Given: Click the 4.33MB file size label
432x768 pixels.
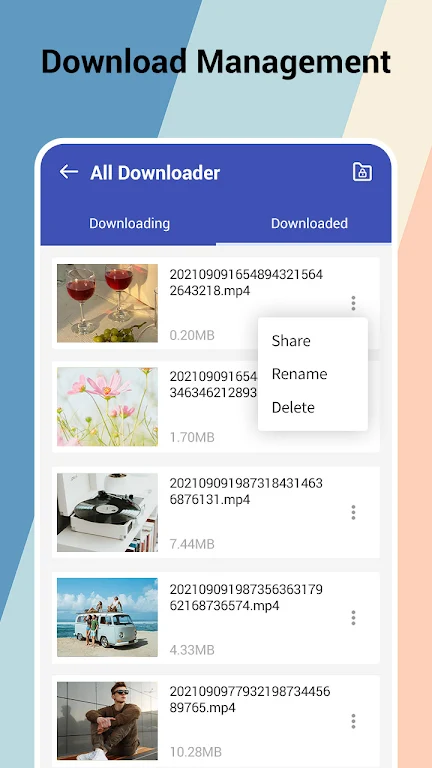Looking at the screenshot, I should pos(192,650).
